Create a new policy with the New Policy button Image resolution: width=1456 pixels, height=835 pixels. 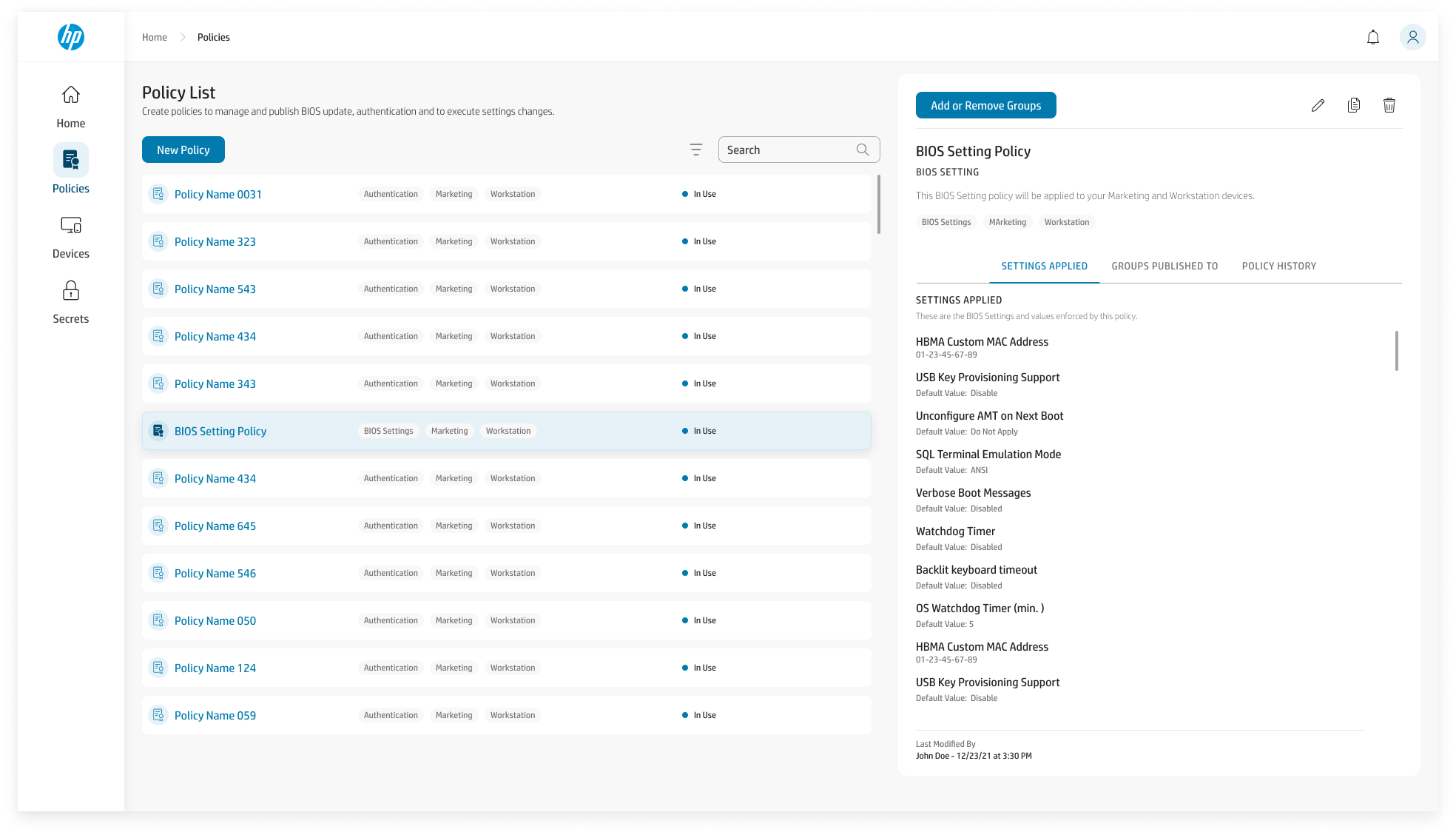183,149
